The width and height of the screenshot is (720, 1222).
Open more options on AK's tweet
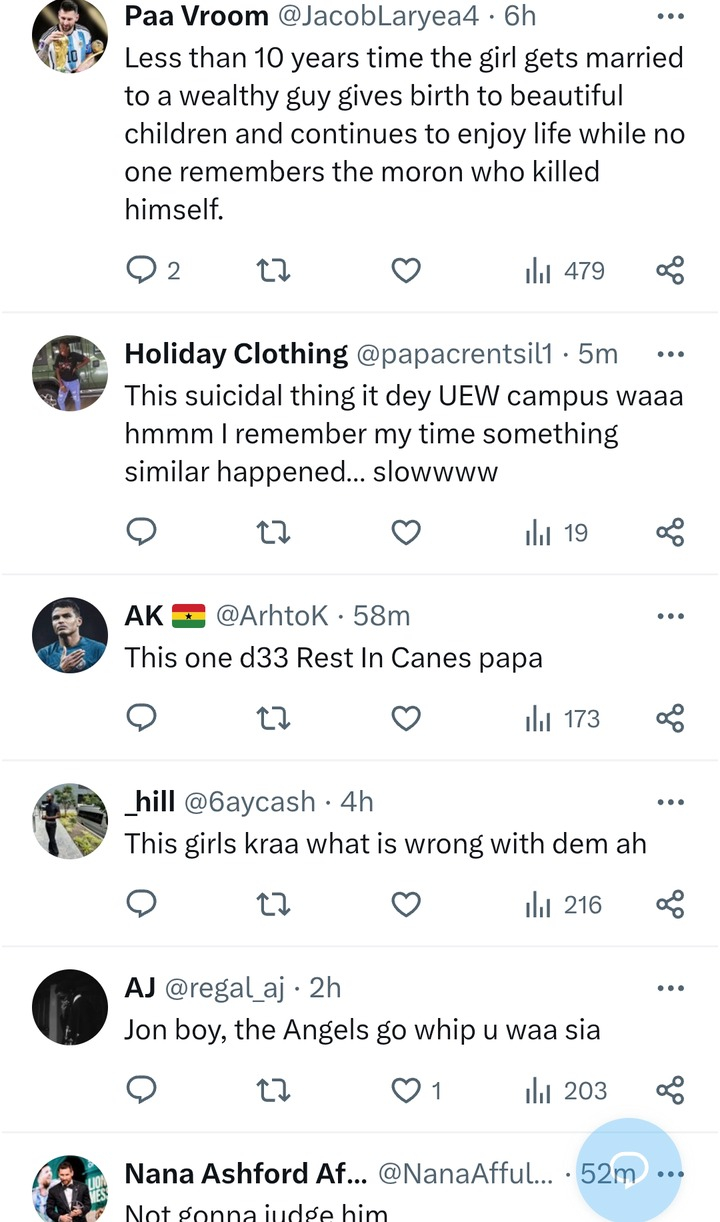coord(670,616)
